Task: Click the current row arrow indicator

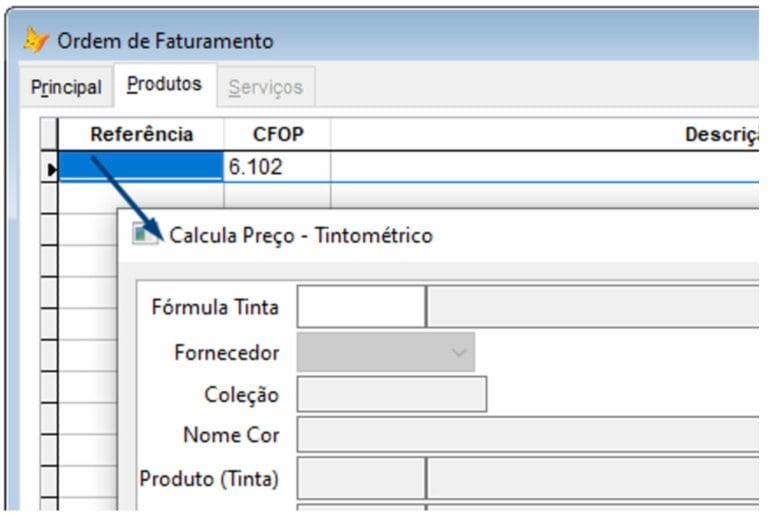Action: point(51,170)
